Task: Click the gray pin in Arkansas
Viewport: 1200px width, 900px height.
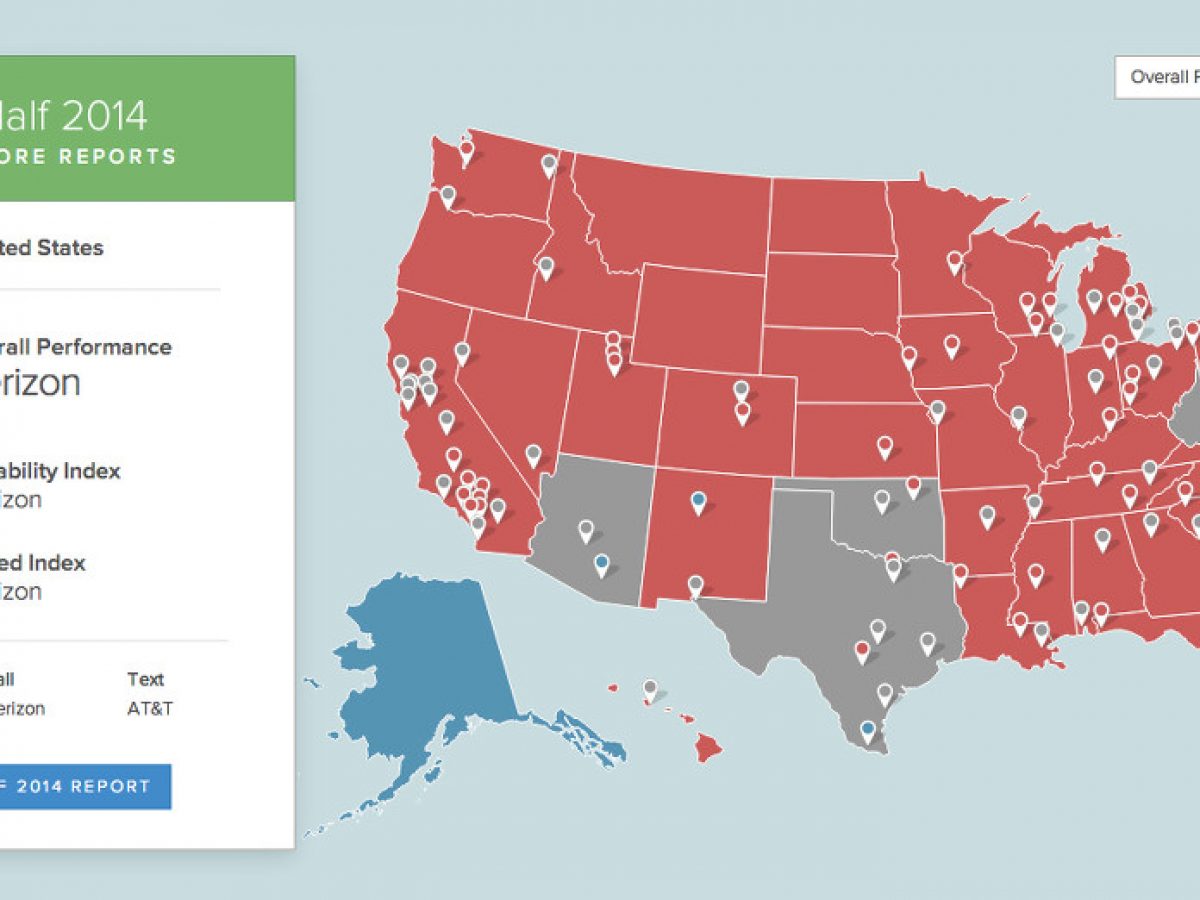Action: point(987,515)
